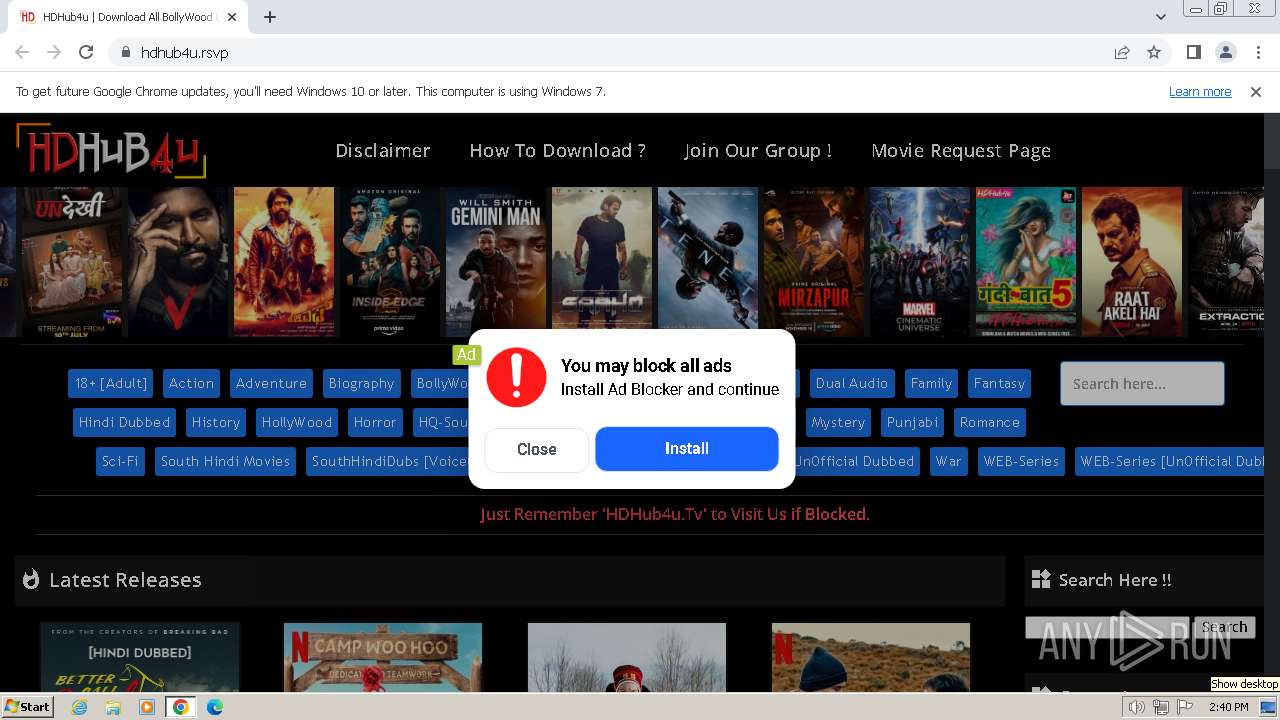The width and height of the screenshot is (1280, 720).
Task: Launch Microsoft Edge from the taskbar
Action: [215, 707]
